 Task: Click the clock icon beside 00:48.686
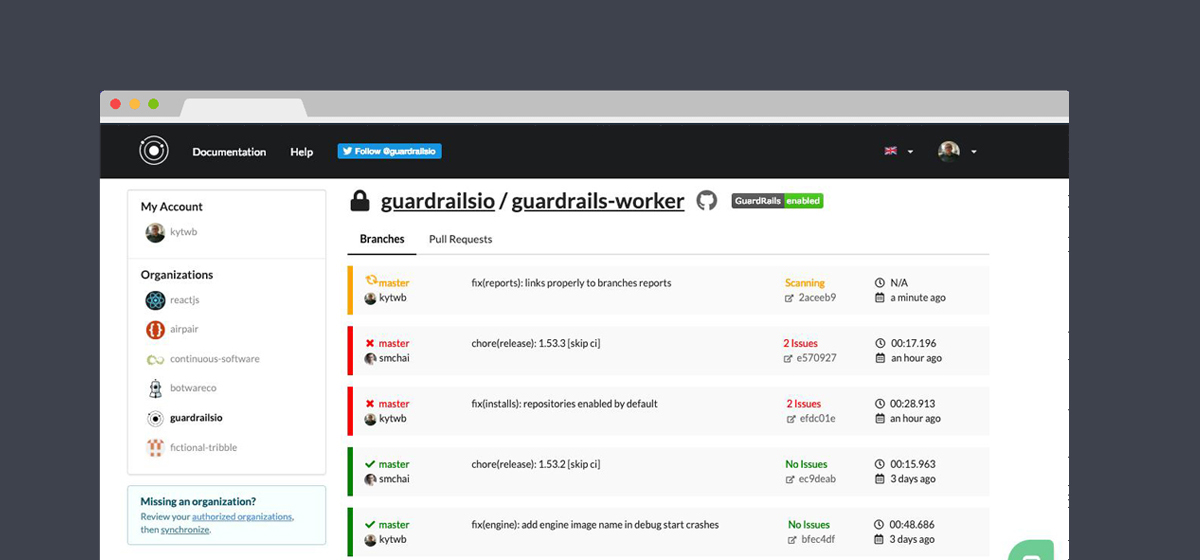tap(880, 524)
